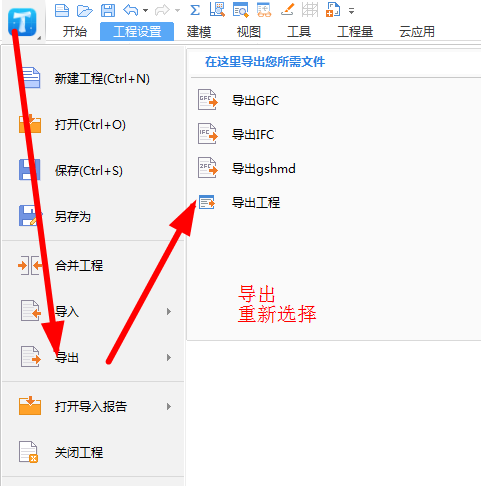Choose 导出GFC option

coord(256,100)
